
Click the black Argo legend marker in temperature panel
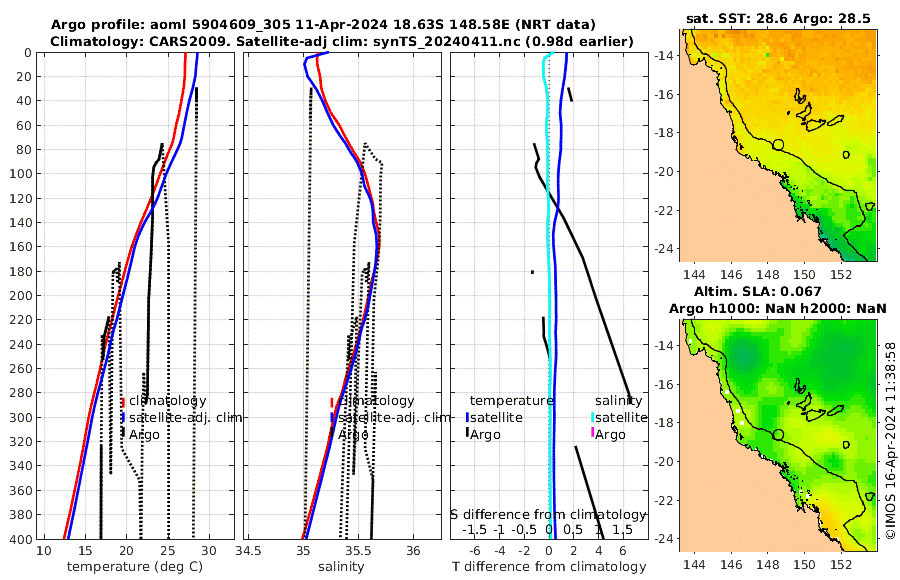tap(123, 433)
